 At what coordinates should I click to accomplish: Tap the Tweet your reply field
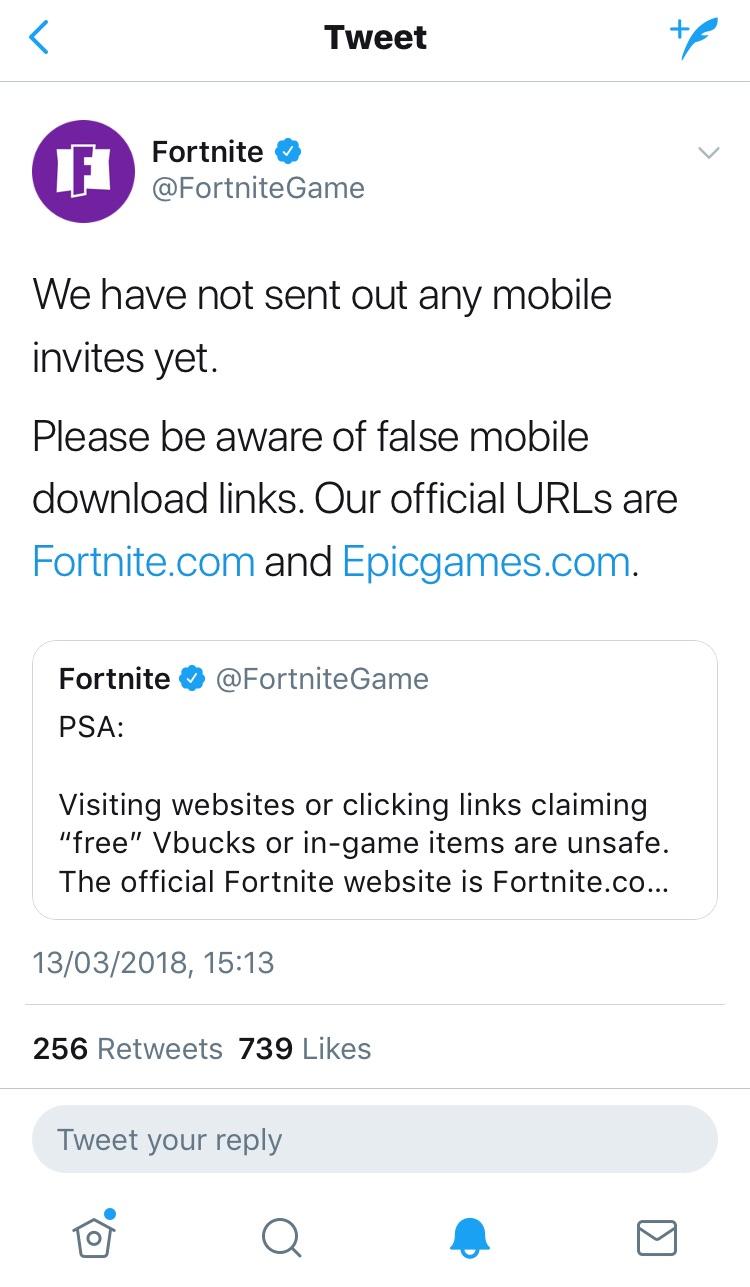point(375,1139)
